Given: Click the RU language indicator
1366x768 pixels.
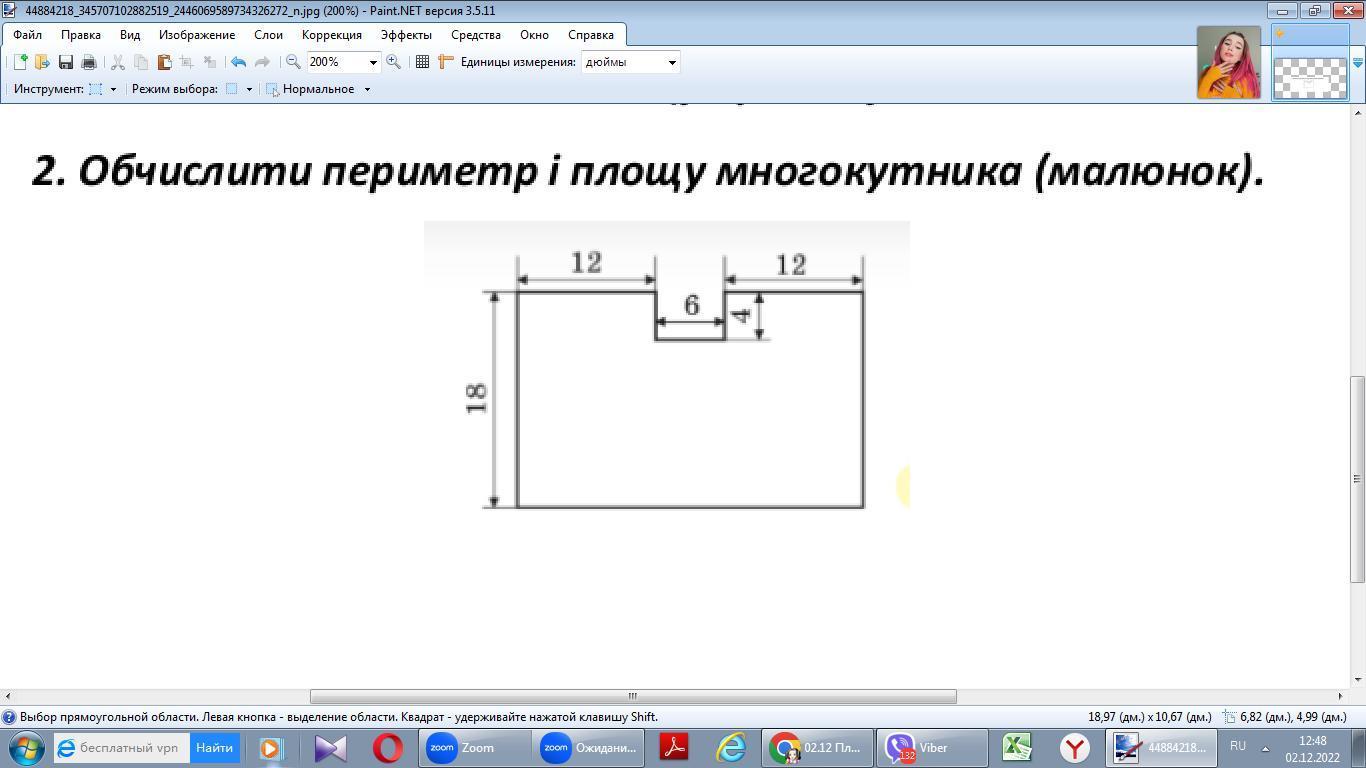Looking at the screenshot, I should coord(1238,746).
